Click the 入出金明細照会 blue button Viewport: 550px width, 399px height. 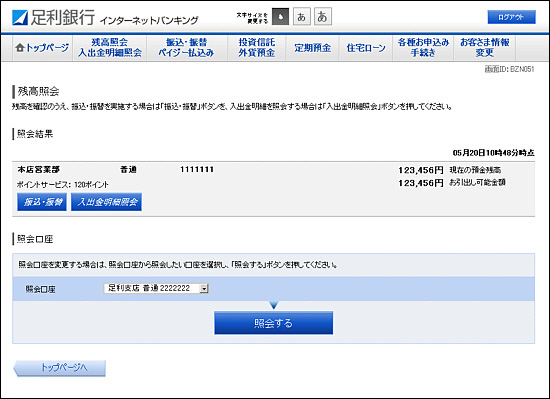[x=106, y=202]
